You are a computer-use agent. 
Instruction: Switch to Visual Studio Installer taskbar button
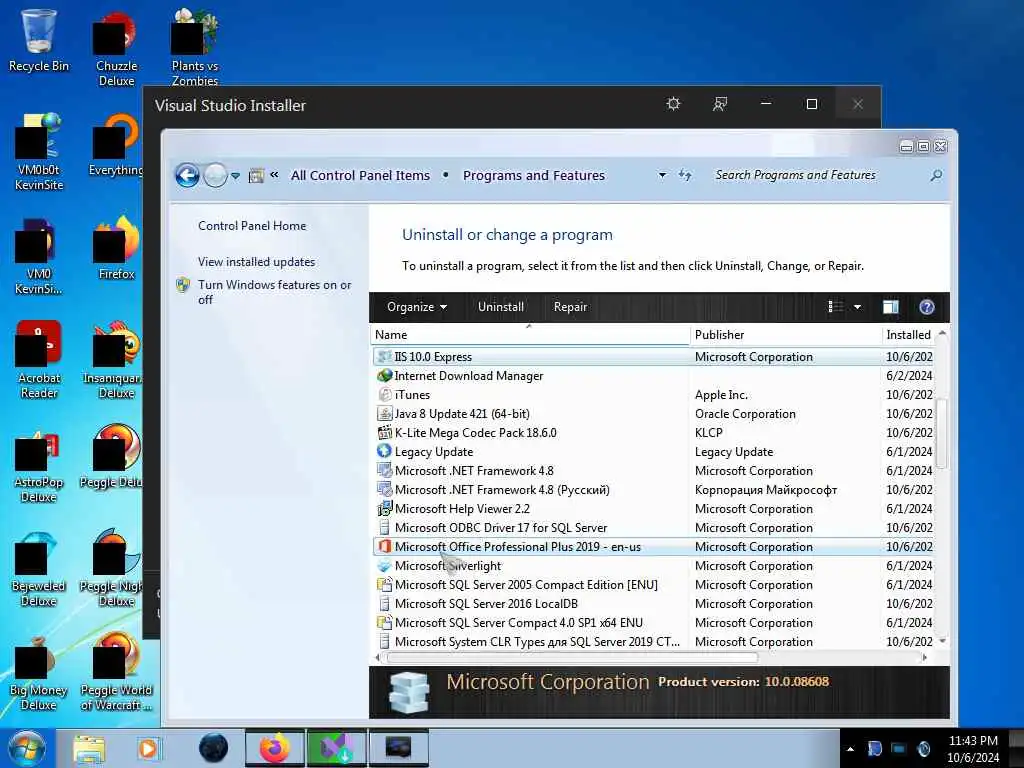[336, 748]
